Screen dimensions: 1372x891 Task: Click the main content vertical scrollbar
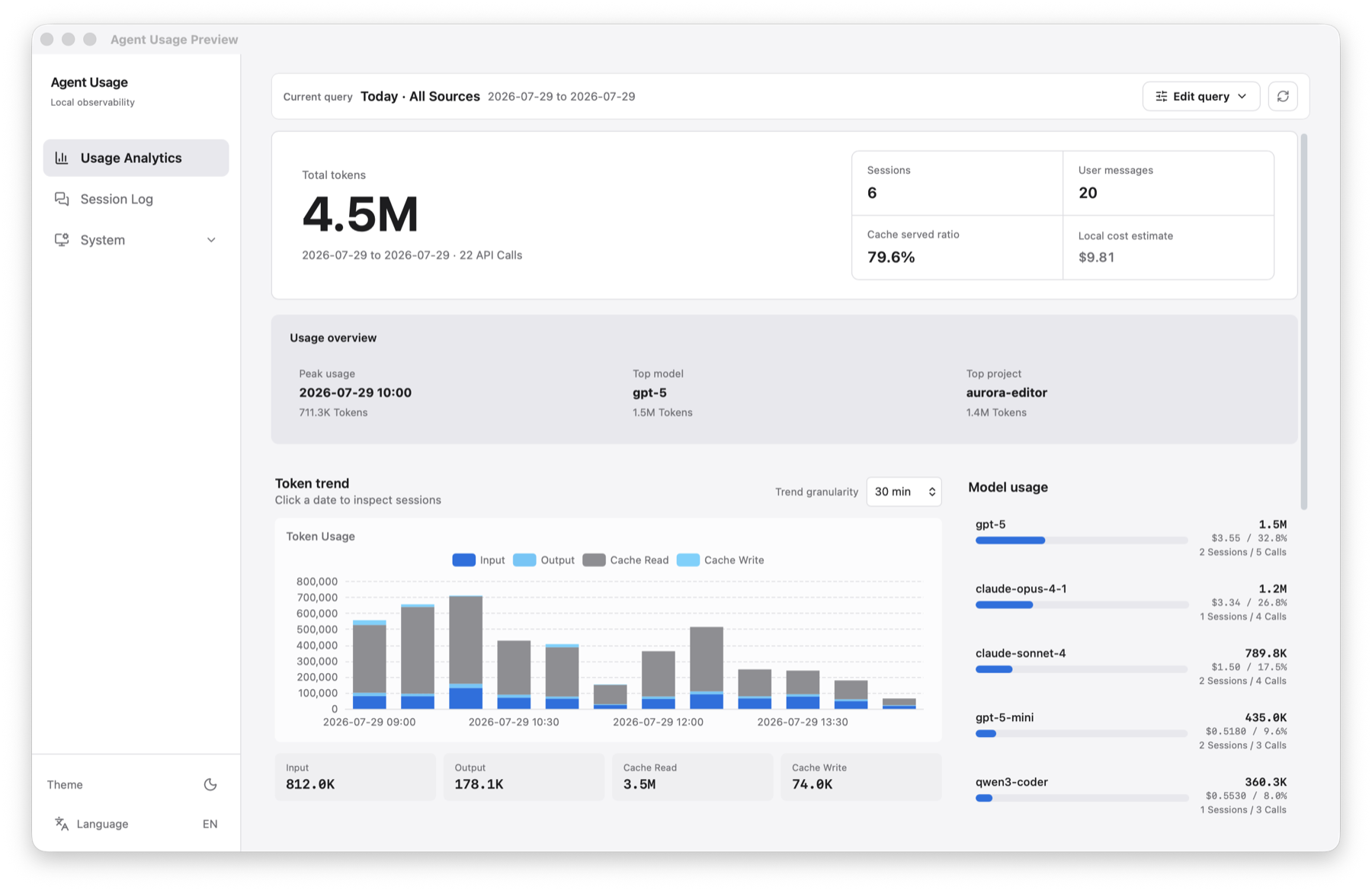[x=1303, y=322]
